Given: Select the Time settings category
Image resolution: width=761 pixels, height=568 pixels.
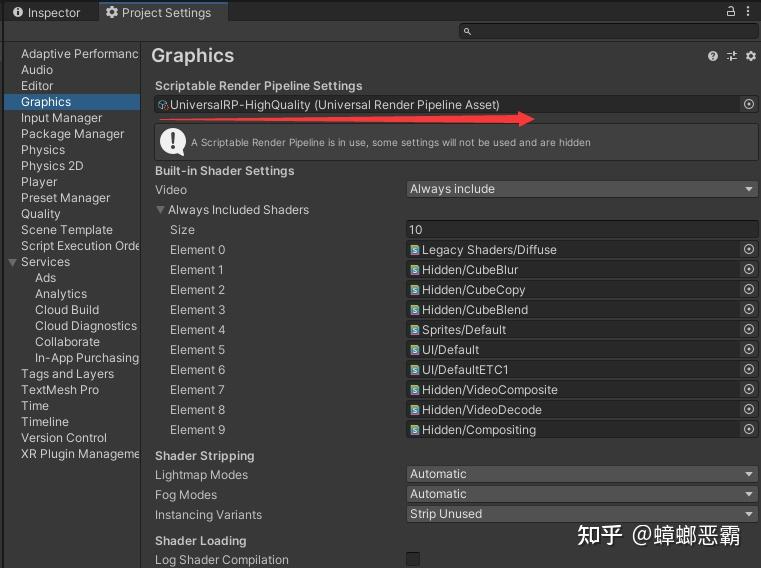Looking at the screenshot, I should 34,406.
